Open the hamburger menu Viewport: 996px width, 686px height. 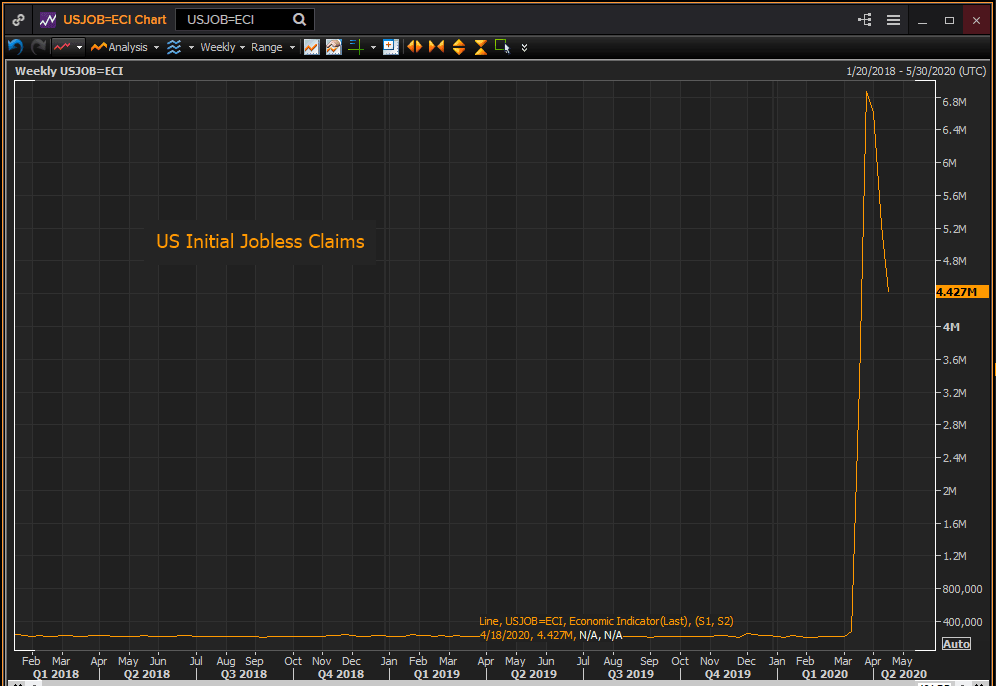coord(893,20)
